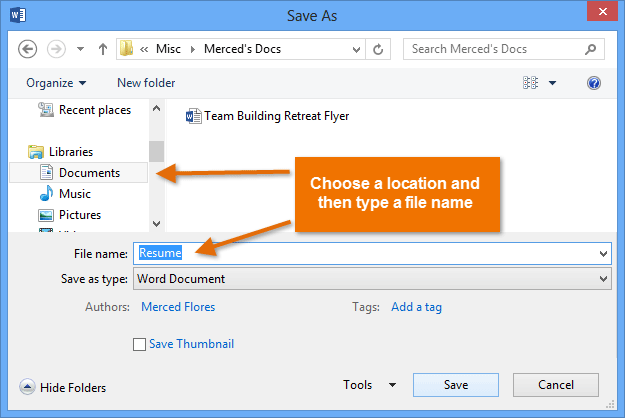Screen dimensions: 625x418
Task: Edit the author Merced Flores
Action: coord(178,307)
